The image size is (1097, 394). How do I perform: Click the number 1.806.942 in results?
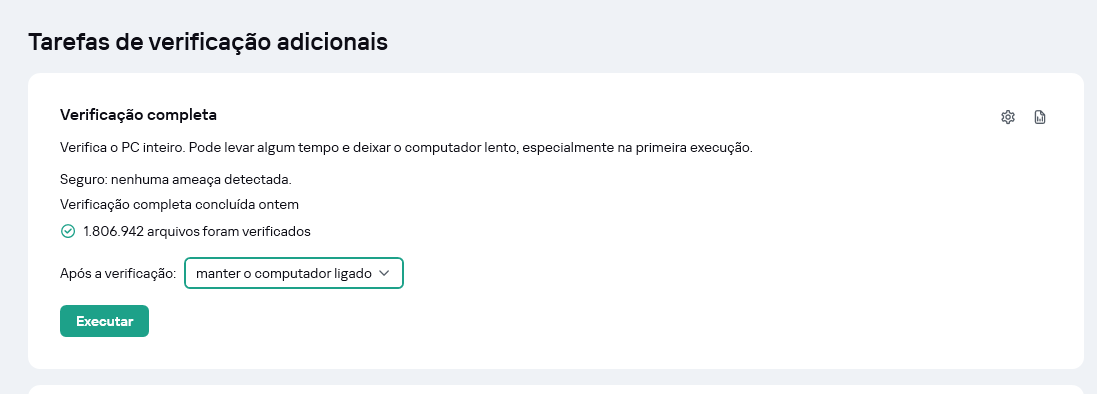pyautogui.click(x=113, y=231)
